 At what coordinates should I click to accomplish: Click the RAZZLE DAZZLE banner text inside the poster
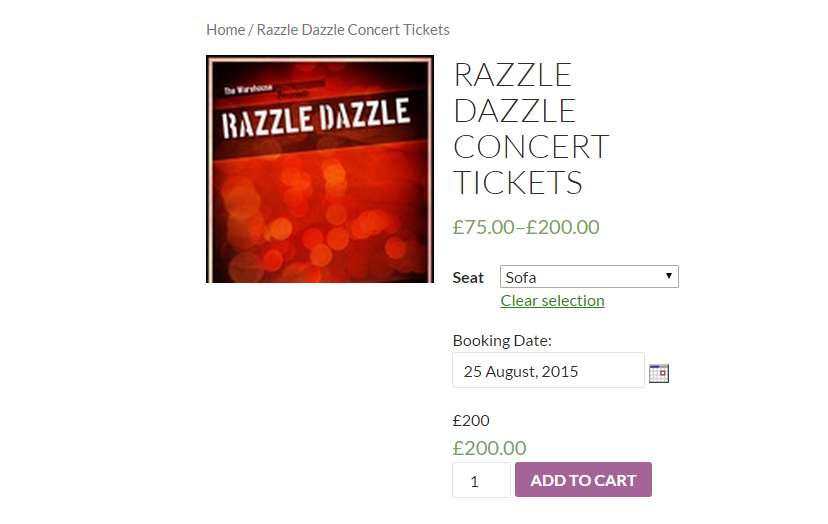click(x=316, y=118)
